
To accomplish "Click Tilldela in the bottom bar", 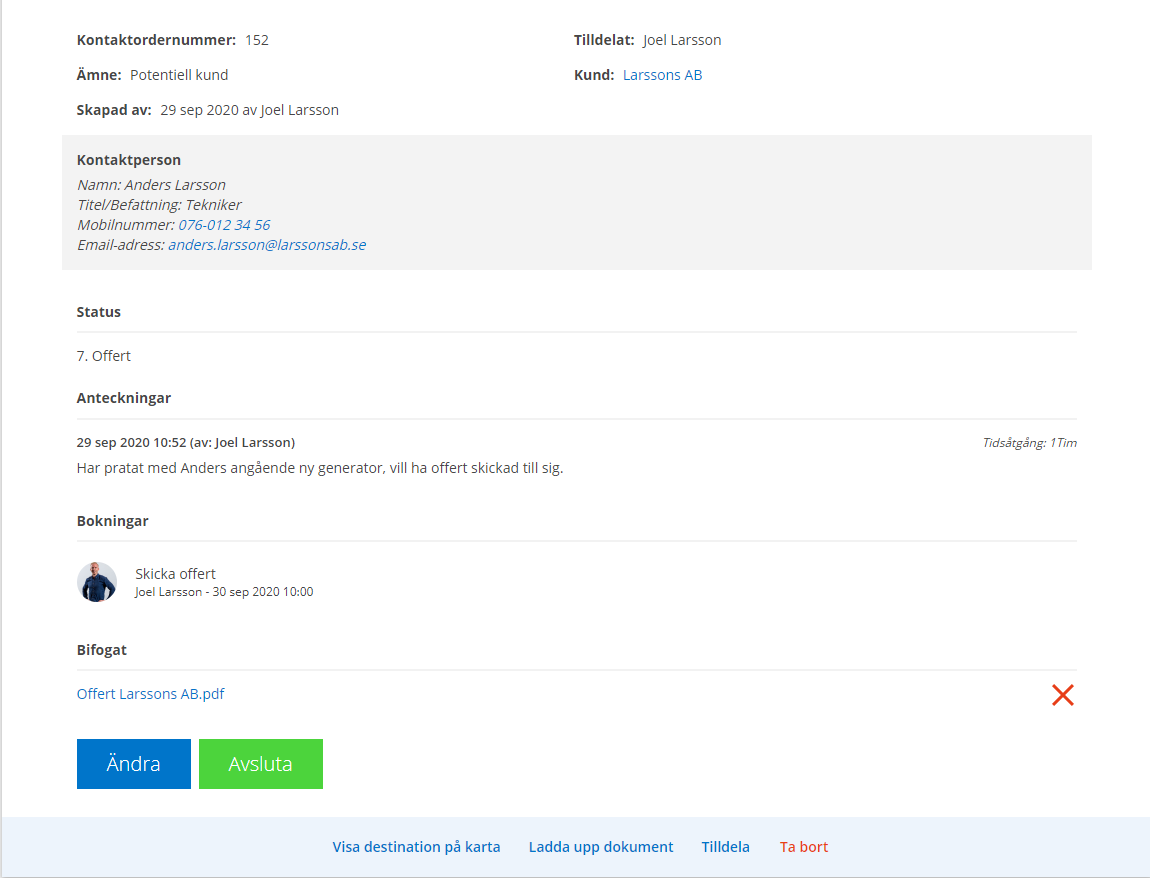I will point(725,847).
